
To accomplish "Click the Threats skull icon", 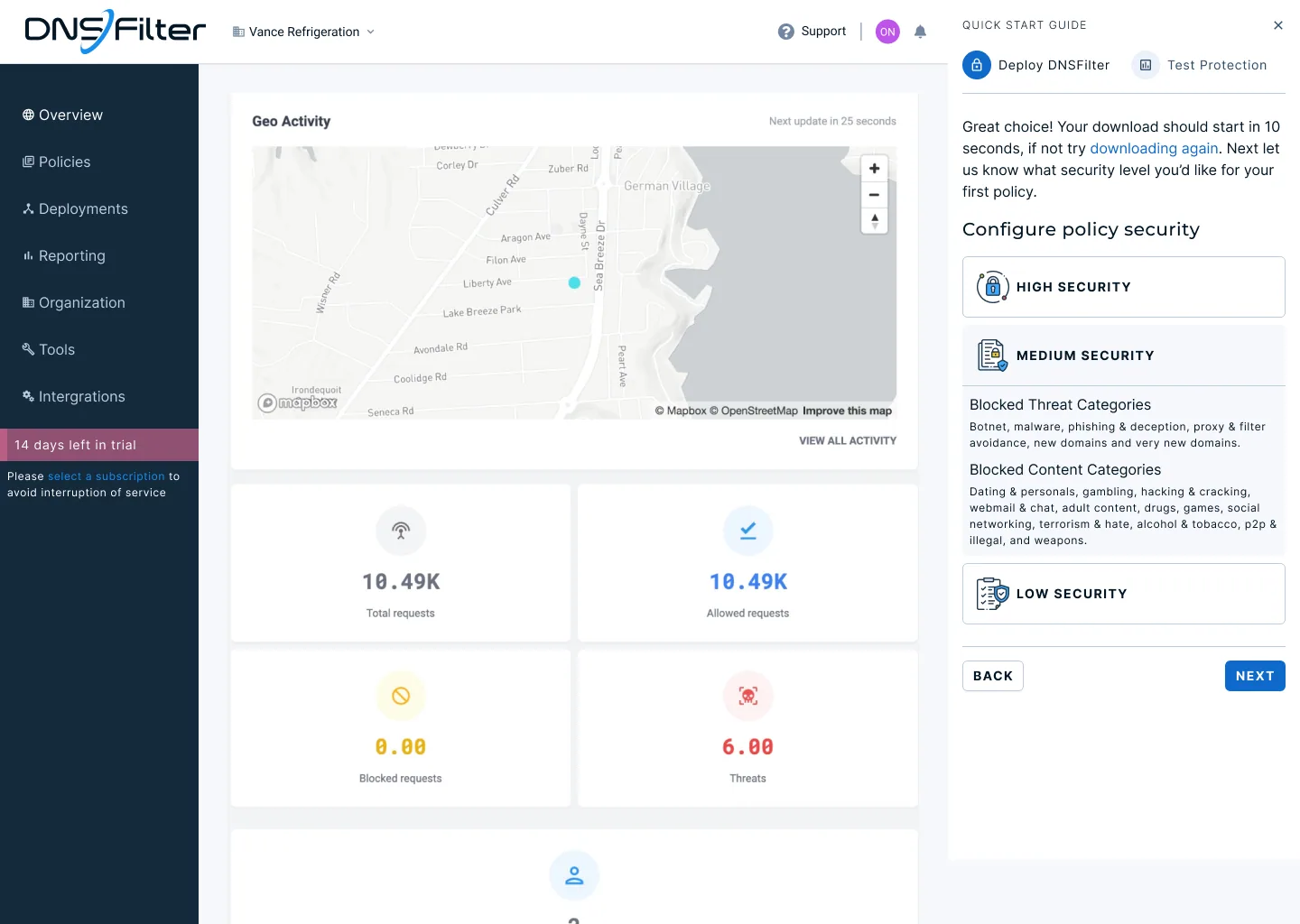I will point(748,696).
